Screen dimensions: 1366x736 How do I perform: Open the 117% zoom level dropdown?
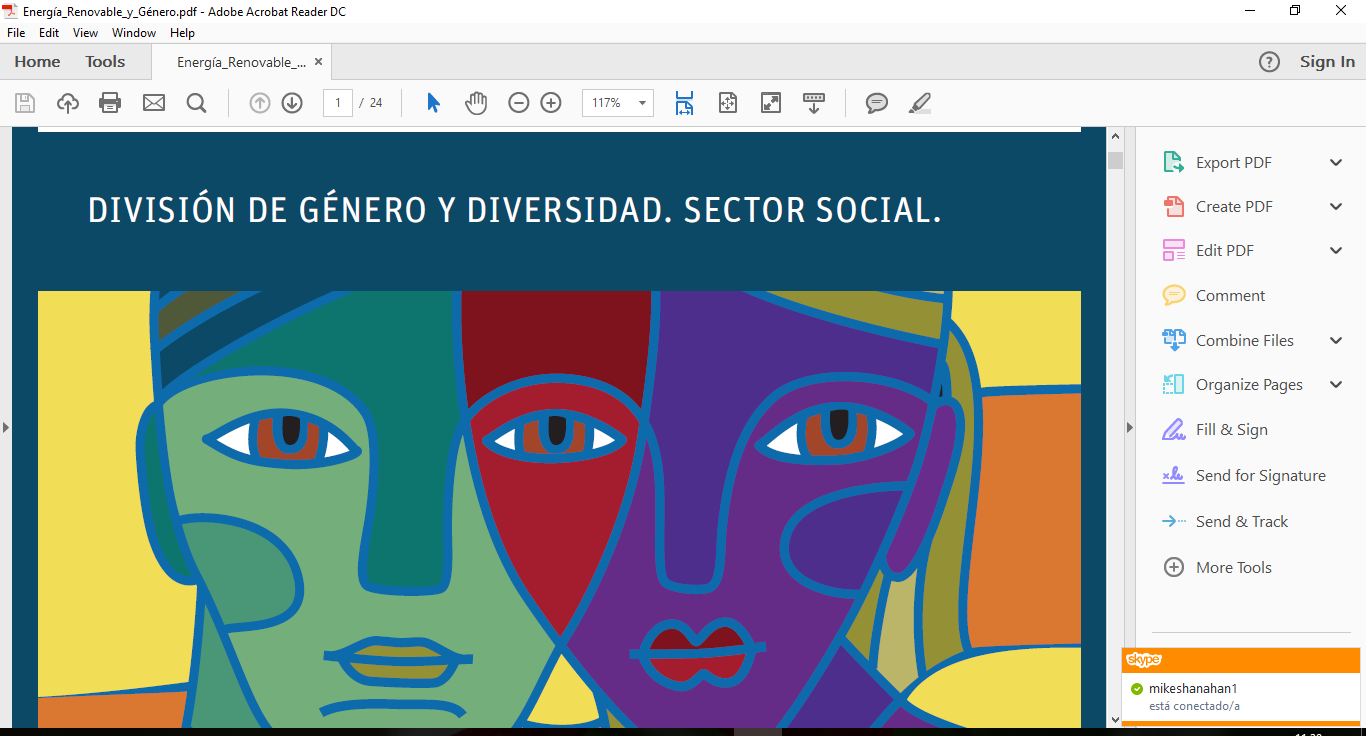(640, 103)
